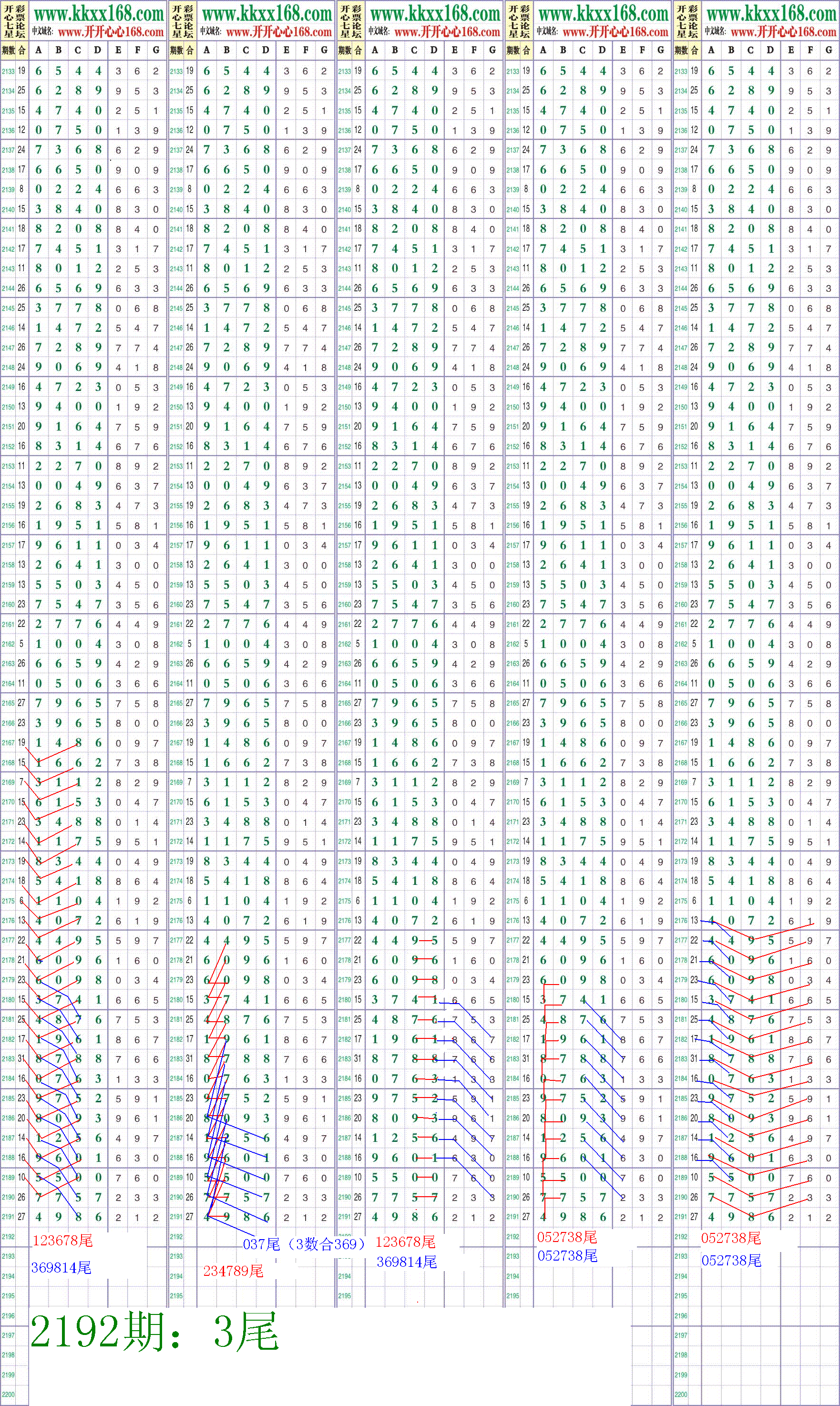Click the '期数' header in the first panel
This screenshot has height=1406, width=840.
(x=9, y=51)
